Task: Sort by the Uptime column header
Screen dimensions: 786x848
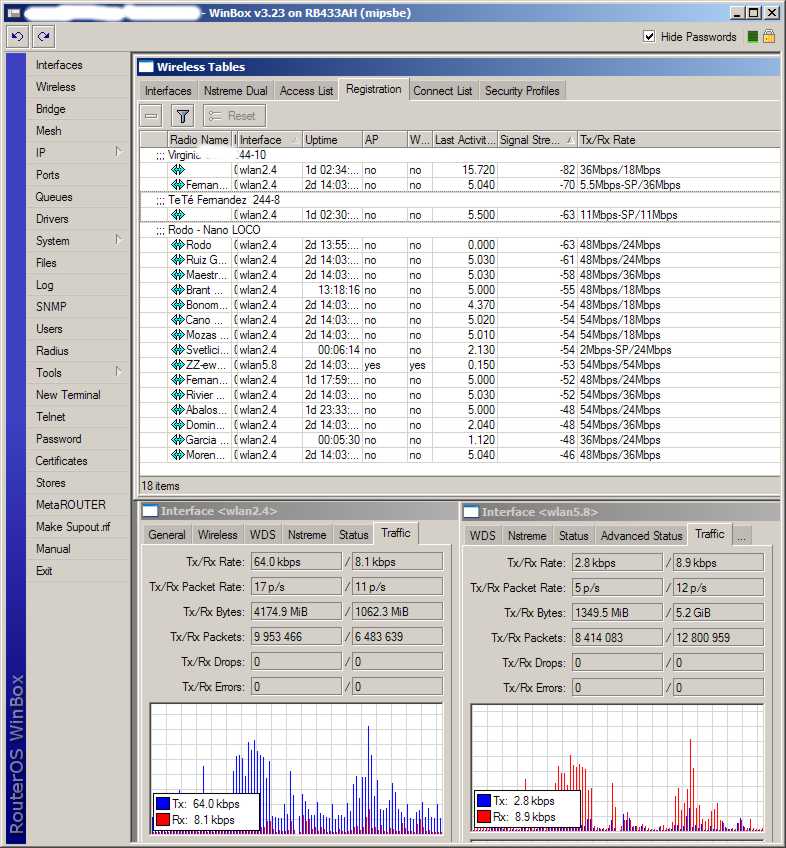Action: click(x=332, y=140)
